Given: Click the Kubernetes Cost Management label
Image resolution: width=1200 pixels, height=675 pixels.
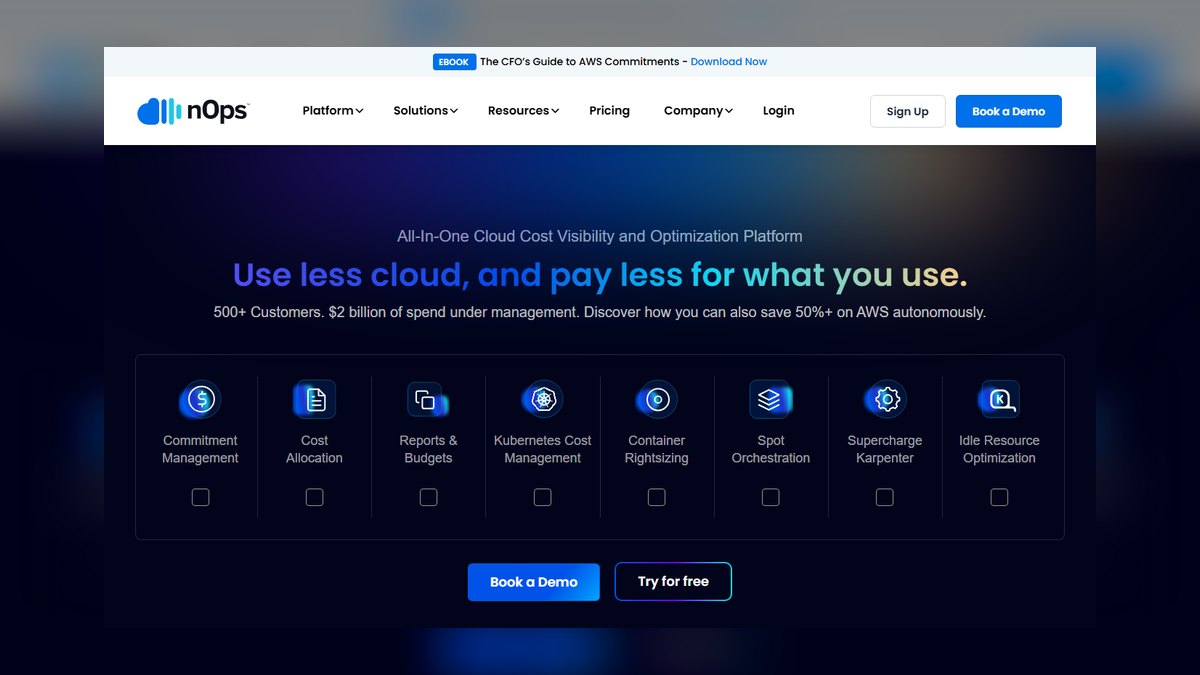Looking at the screenshot, I should click(x=542, y=449).
